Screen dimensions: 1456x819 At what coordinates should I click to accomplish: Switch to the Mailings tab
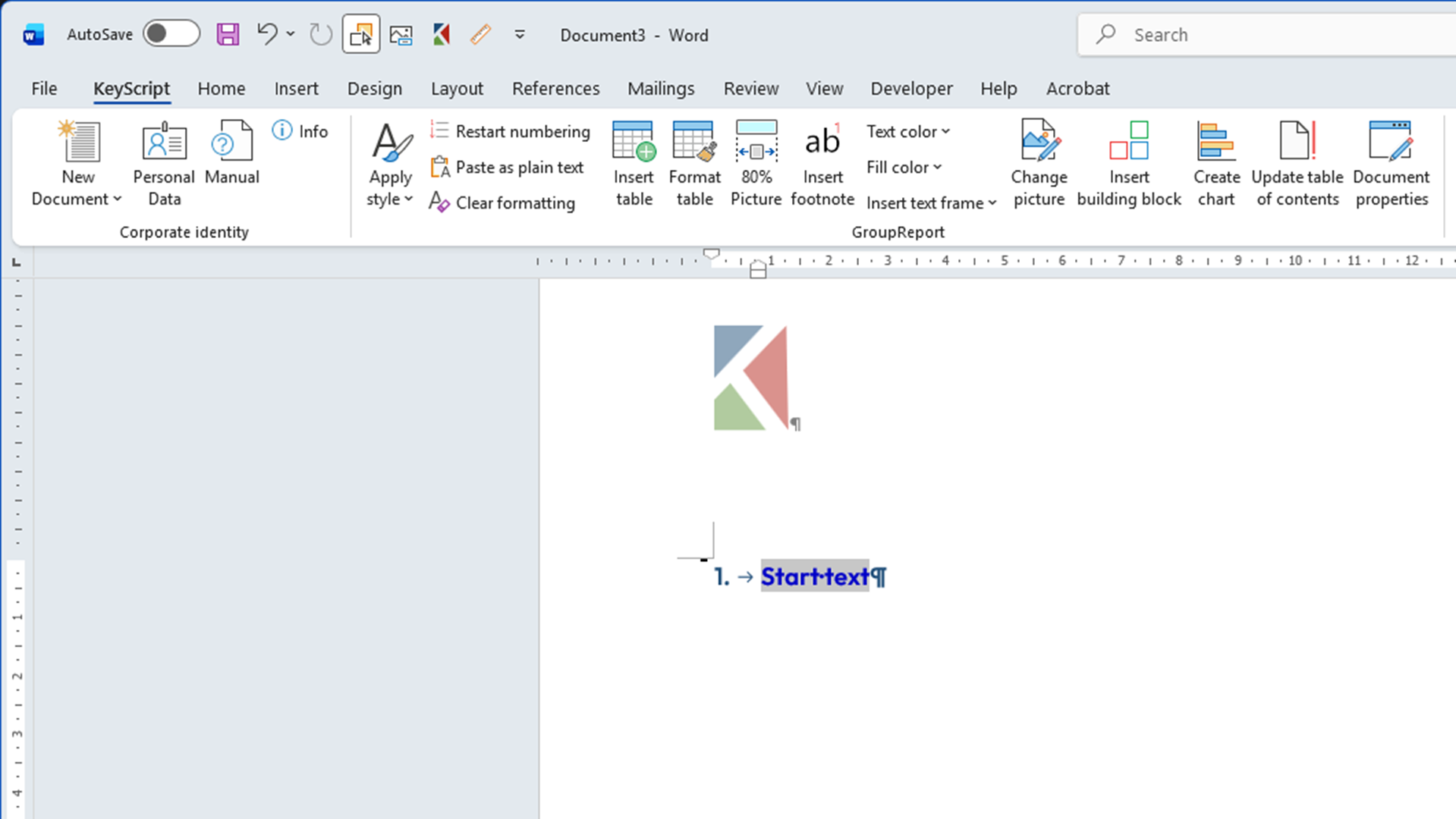click(x=661, y=89)
